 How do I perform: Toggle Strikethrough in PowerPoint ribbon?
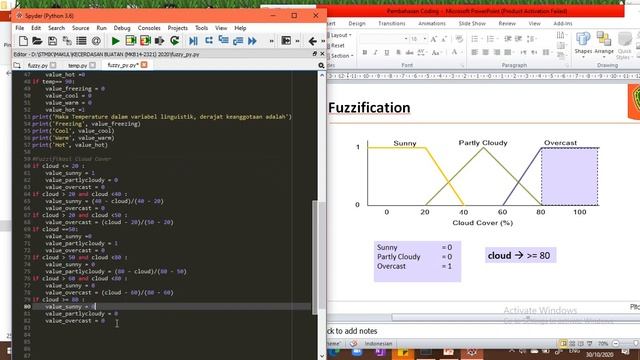[409, 52]
